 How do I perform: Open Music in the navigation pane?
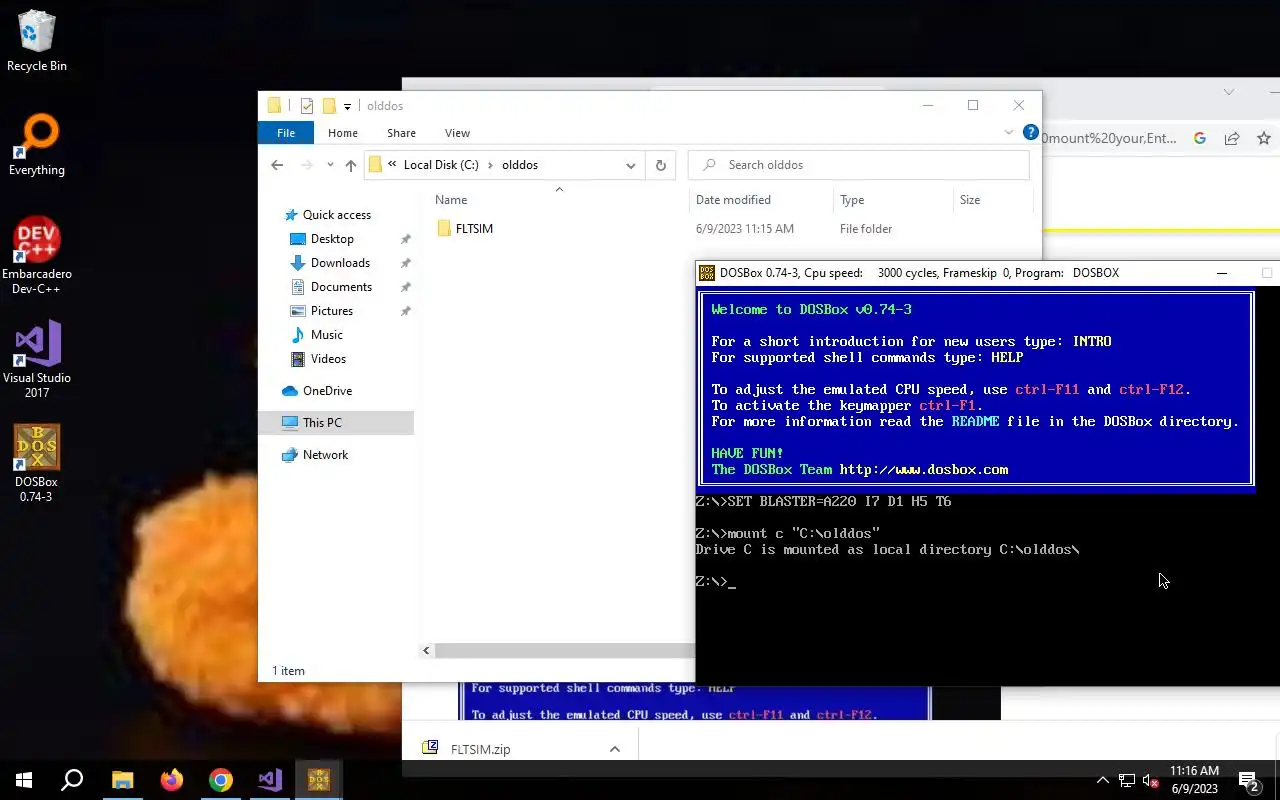[326, 335]
